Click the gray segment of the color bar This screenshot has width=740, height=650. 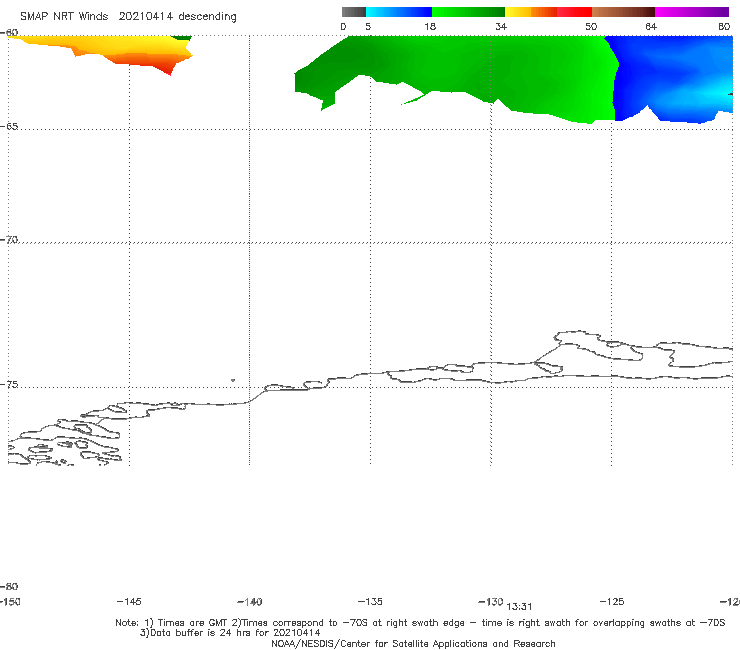click(x=353, y=12)
